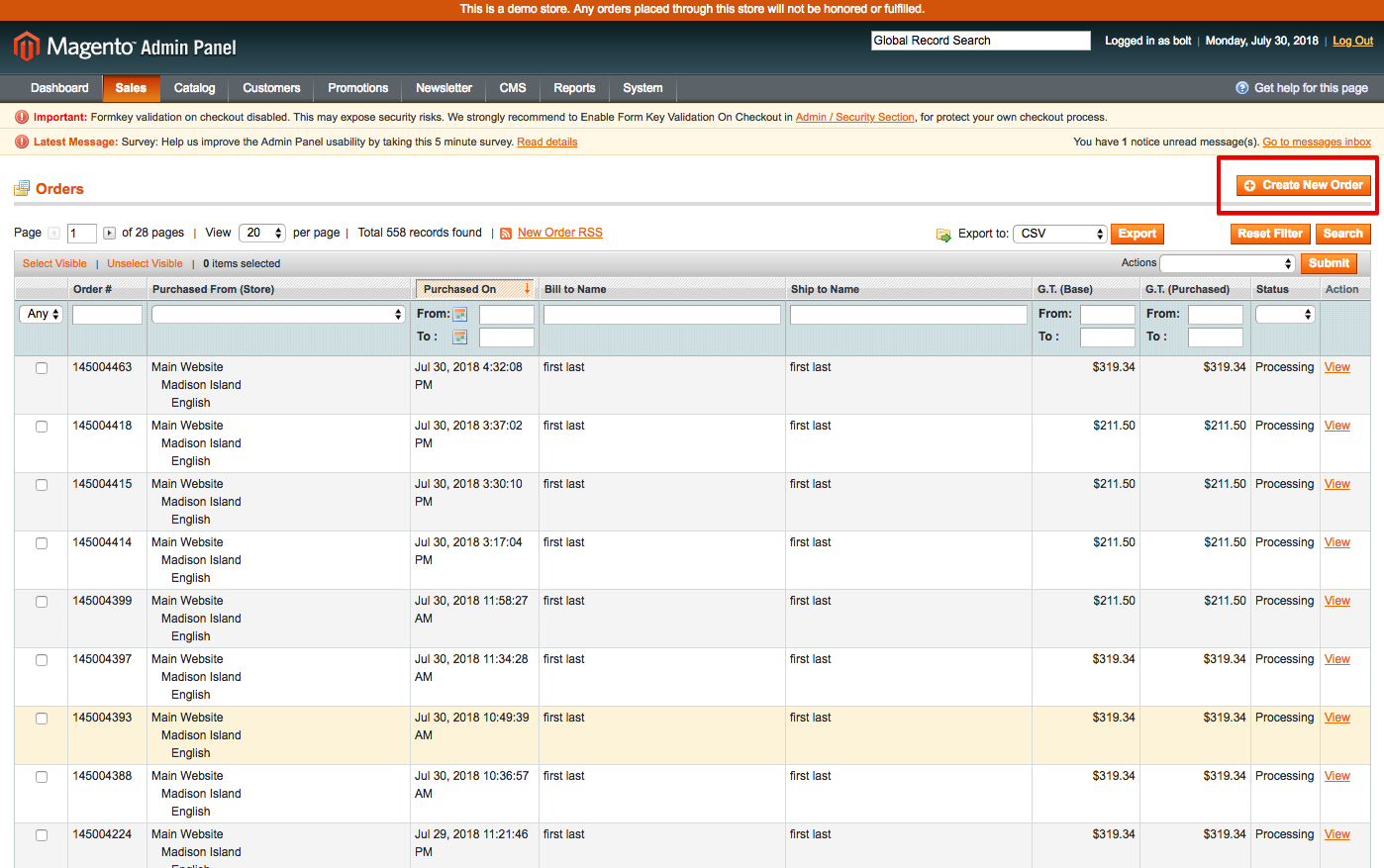Click the page number input field
Screen dimensions: 1384x868
pos(82,234)
